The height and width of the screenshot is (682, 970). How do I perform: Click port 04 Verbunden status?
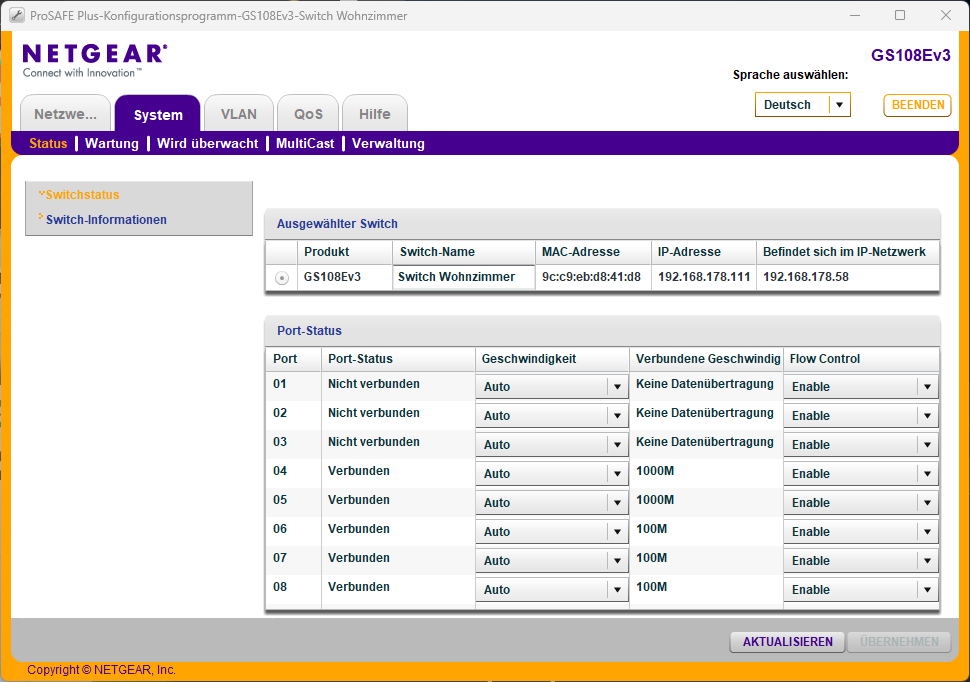point(359,471)
